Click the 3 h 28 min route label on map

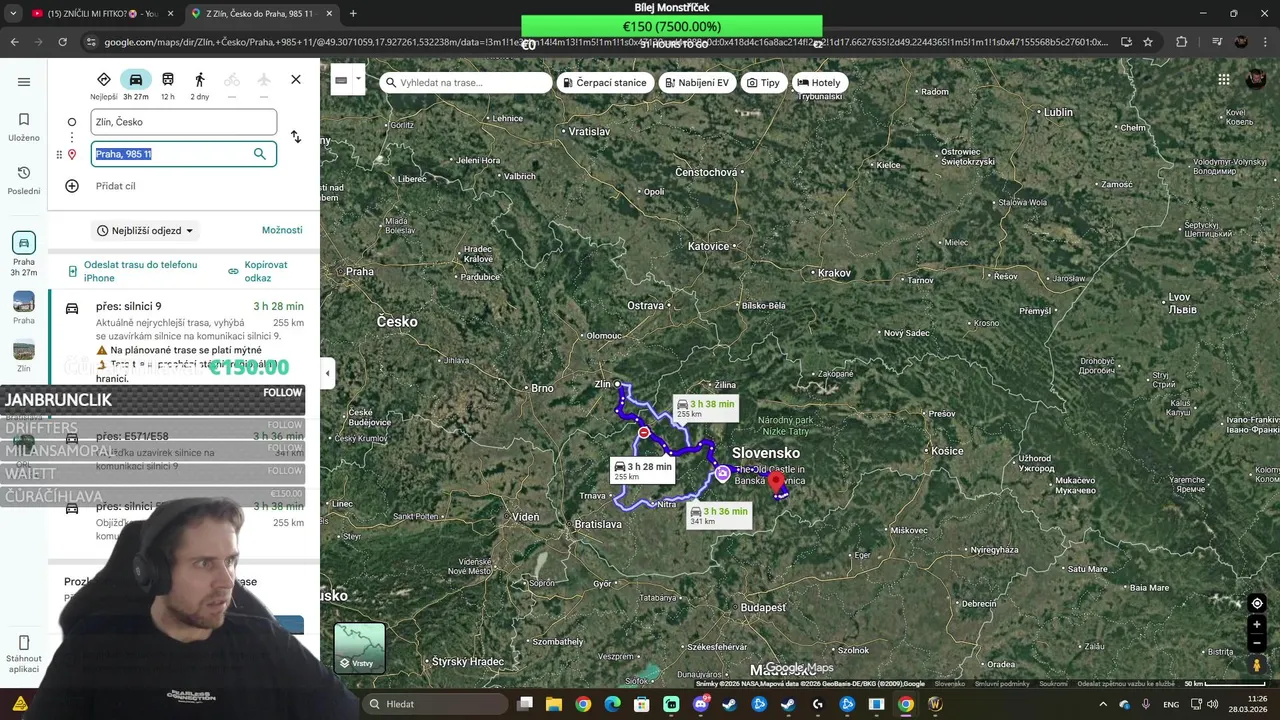pyautogui.click(x=642, y=470)
